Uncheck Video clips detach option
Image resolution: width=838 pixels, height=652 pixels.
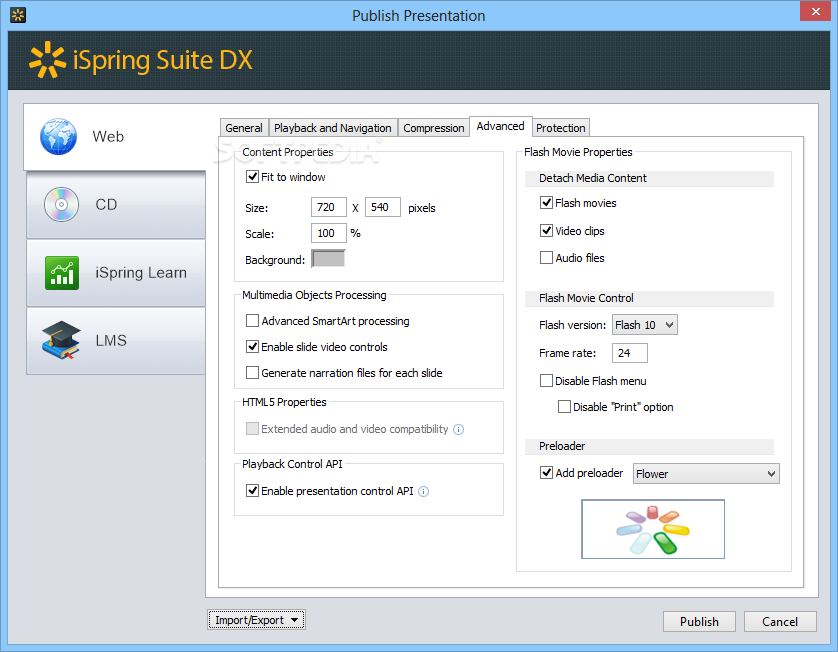point(546,230)
